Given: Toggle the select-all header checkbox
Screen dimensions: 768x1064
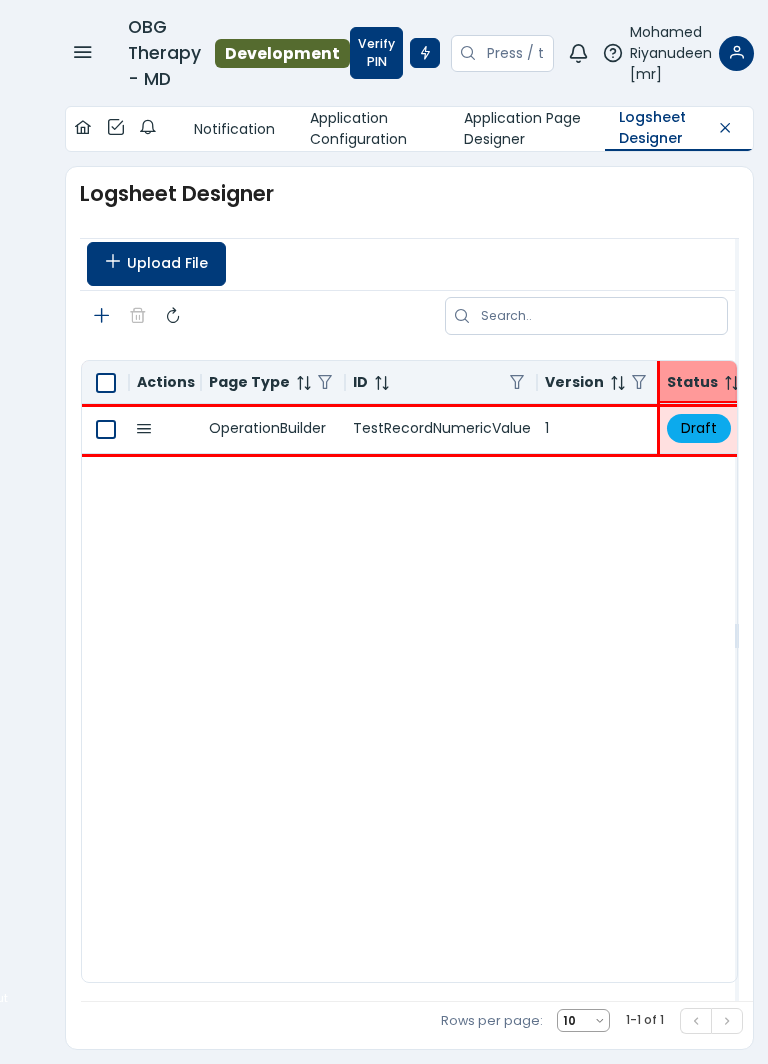Looking at the screenshot, I should coord(106,383).
